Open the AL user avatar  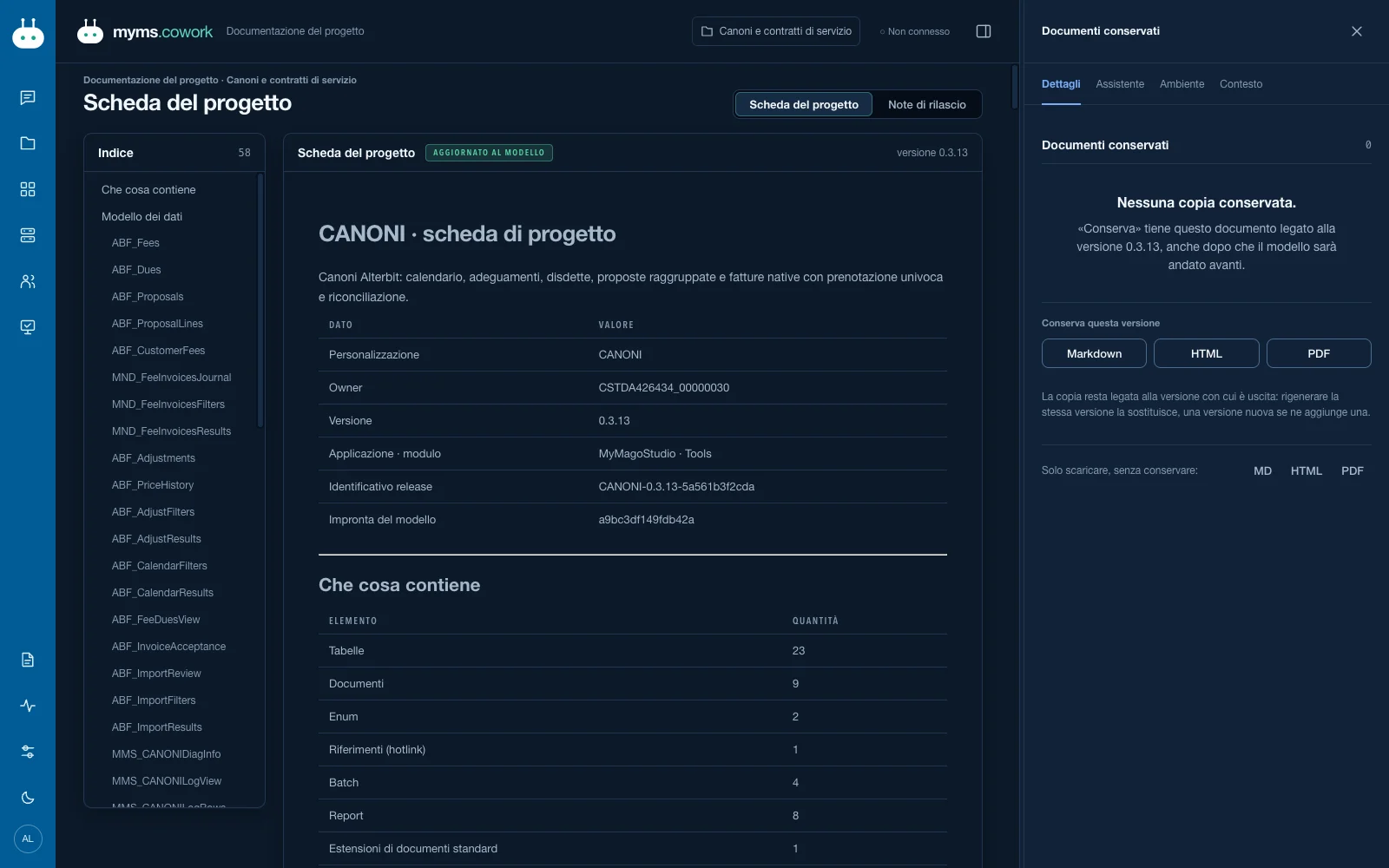[28, 838]
